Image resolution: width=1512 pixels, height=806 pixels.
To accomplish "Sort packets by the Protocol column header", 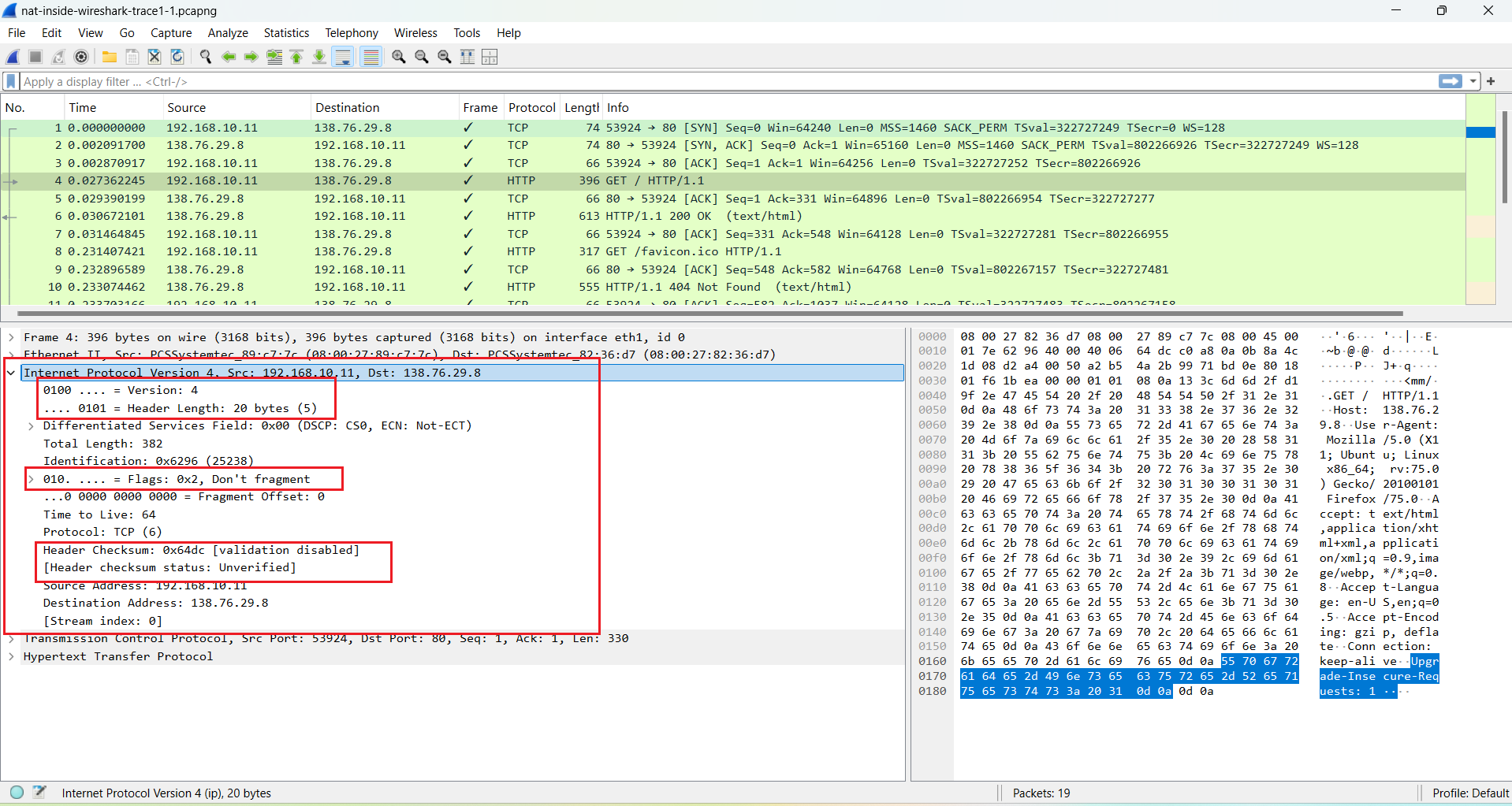I will coord(531,108).
